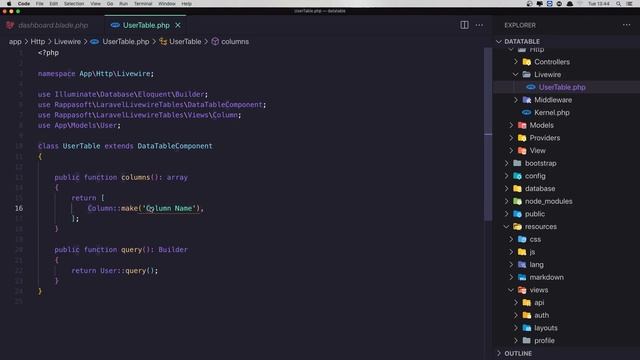Open Explorer panel more actions ellipsis

pyautogui.click(x=627, y=25)
